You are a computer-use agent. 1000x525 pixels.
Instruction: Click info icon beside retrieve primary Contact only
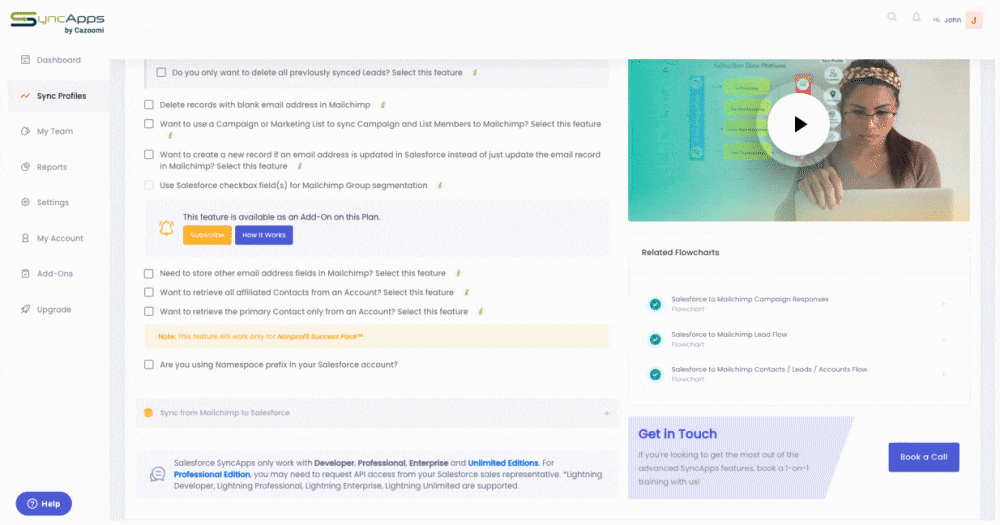pyautogui.click(x=481, y=311)
